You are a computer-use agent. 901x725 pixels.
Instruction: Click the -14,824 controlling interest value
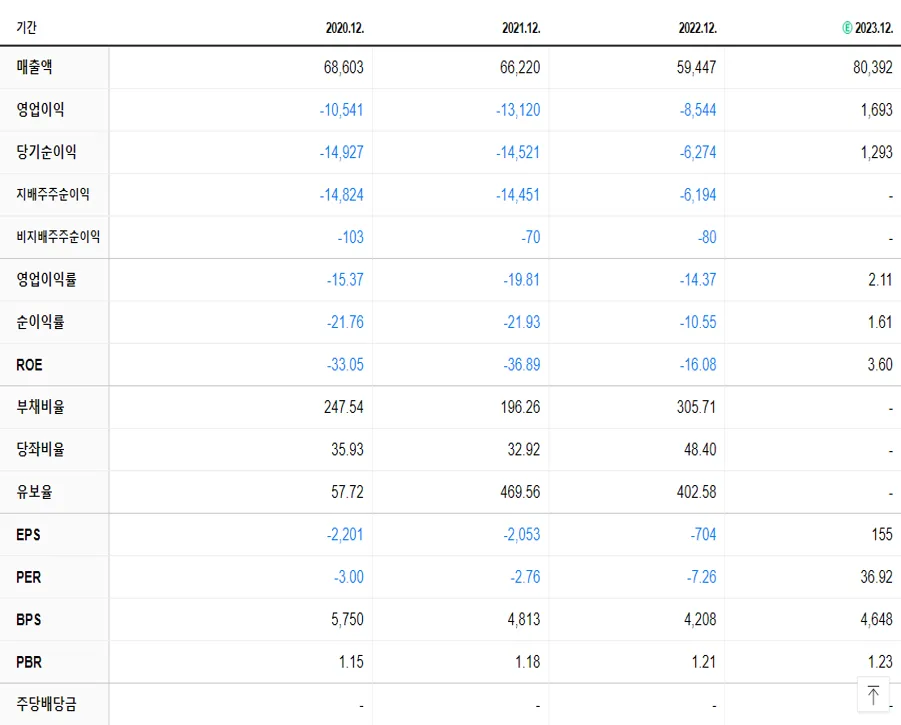pyautogui.click(x=341, y=195)
